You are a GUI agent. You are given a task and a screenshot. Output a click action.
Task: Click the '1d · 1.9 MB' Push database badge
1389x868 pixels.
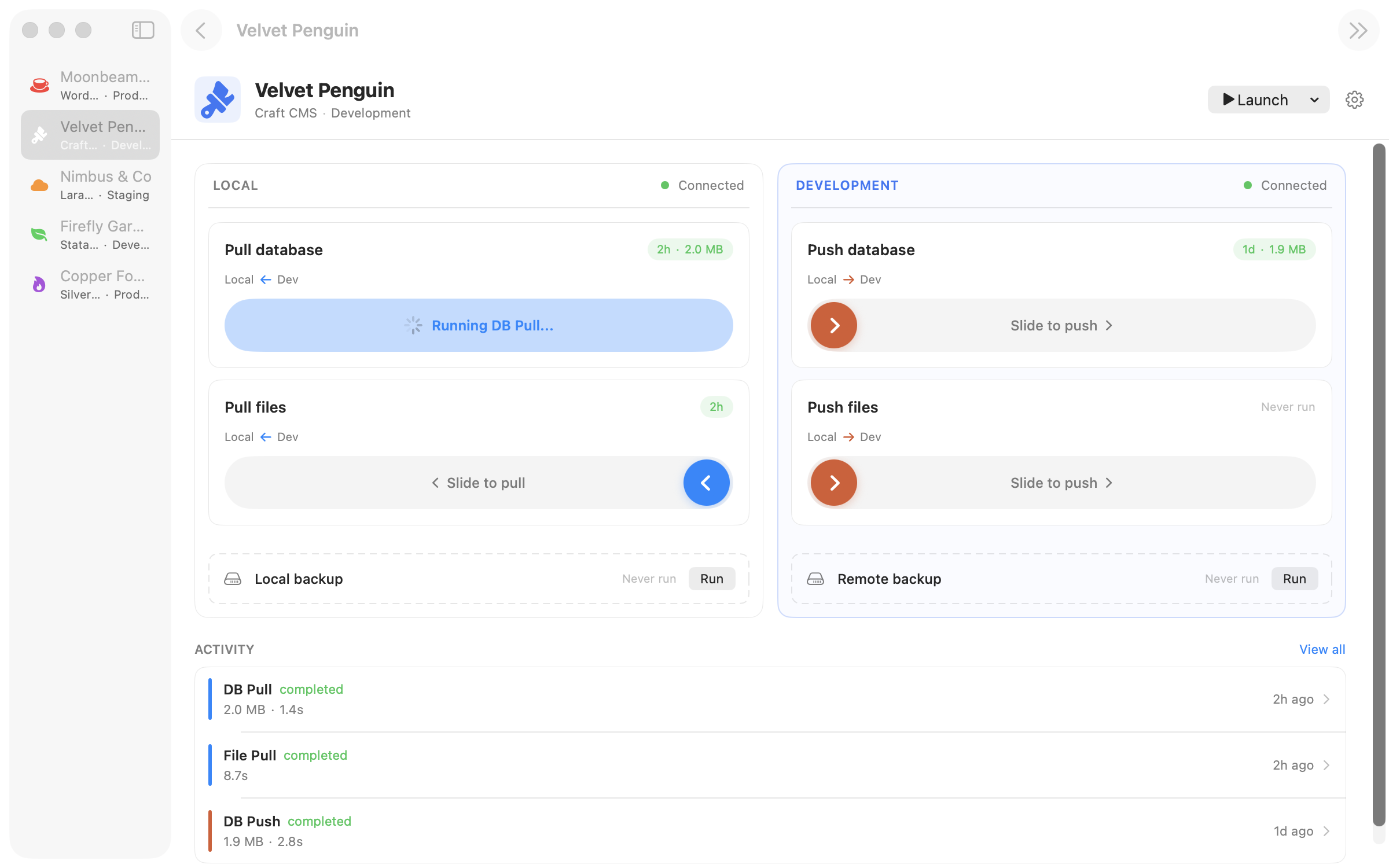point(1274,249)
